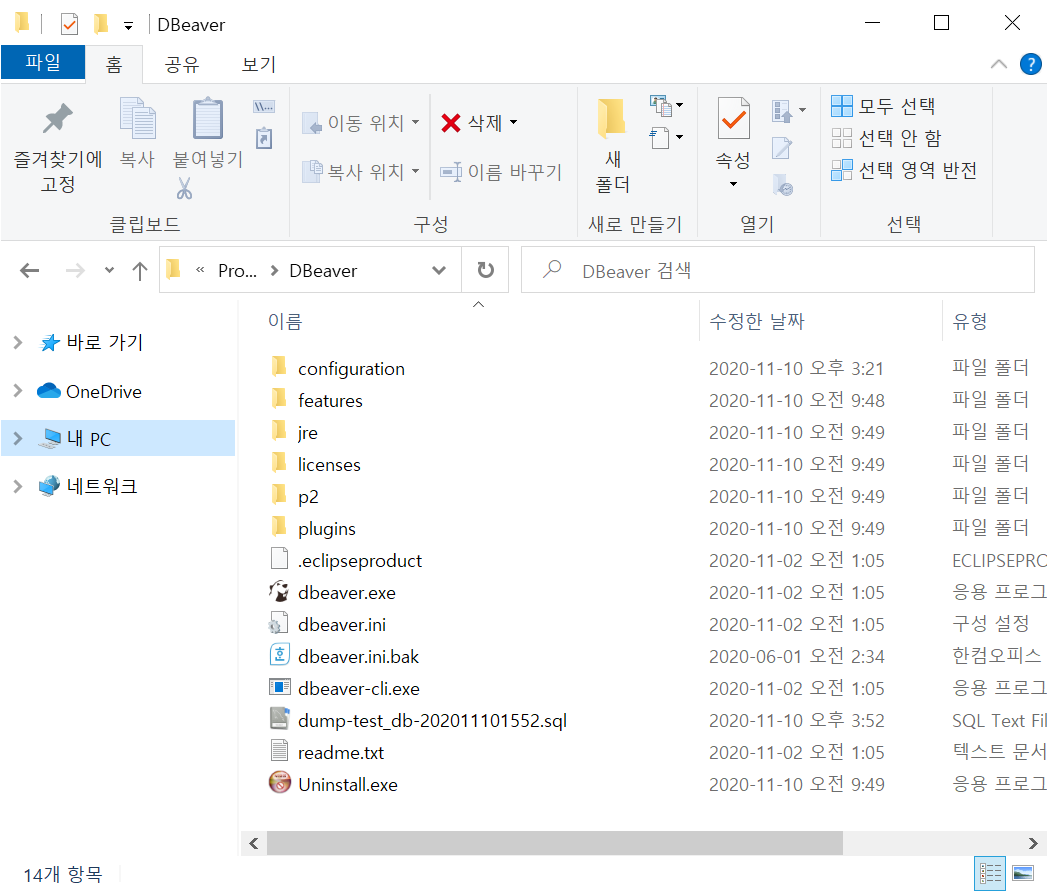Switch to the Home (홈) tab
The width and height of the screenshot is (1048, 892).
pyautogui.click(x=114, y=64)
